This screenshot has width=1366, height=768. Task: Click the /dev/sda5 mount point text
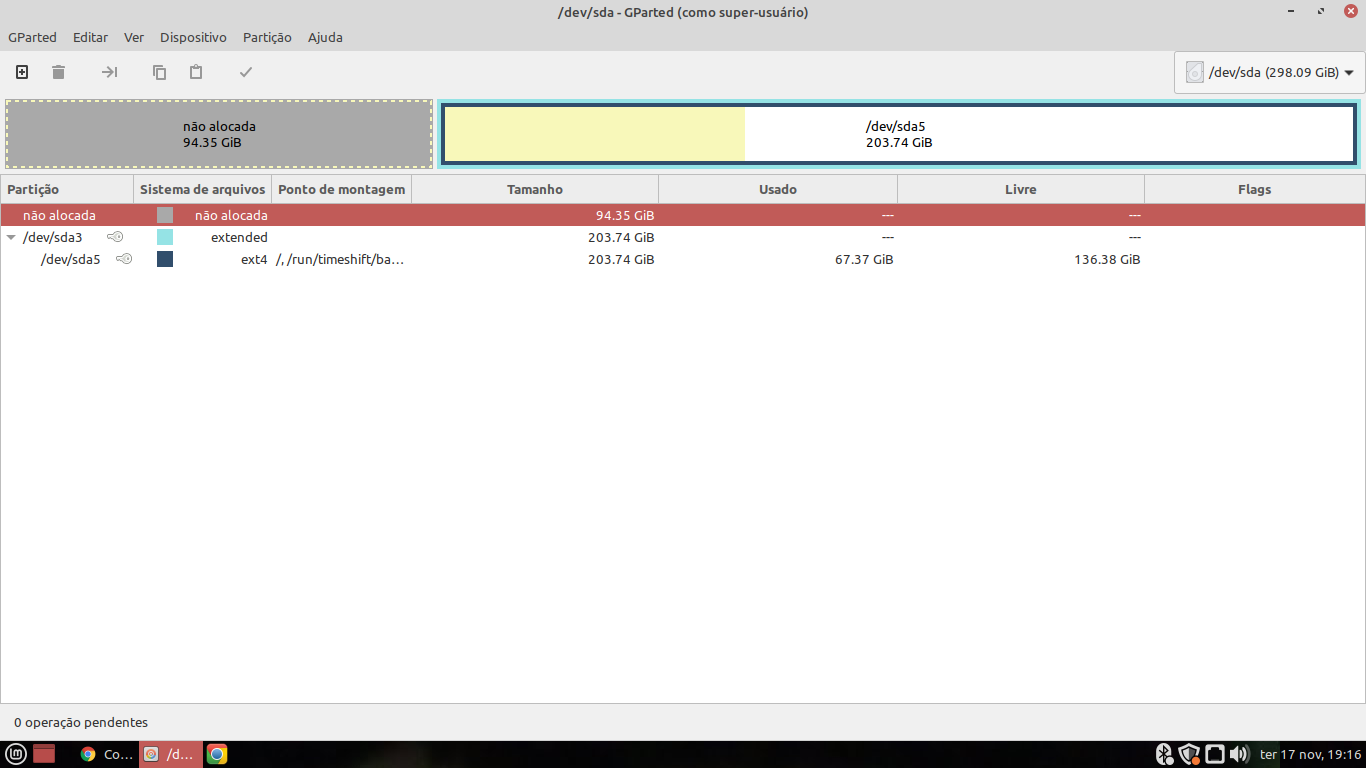point(340,259)
